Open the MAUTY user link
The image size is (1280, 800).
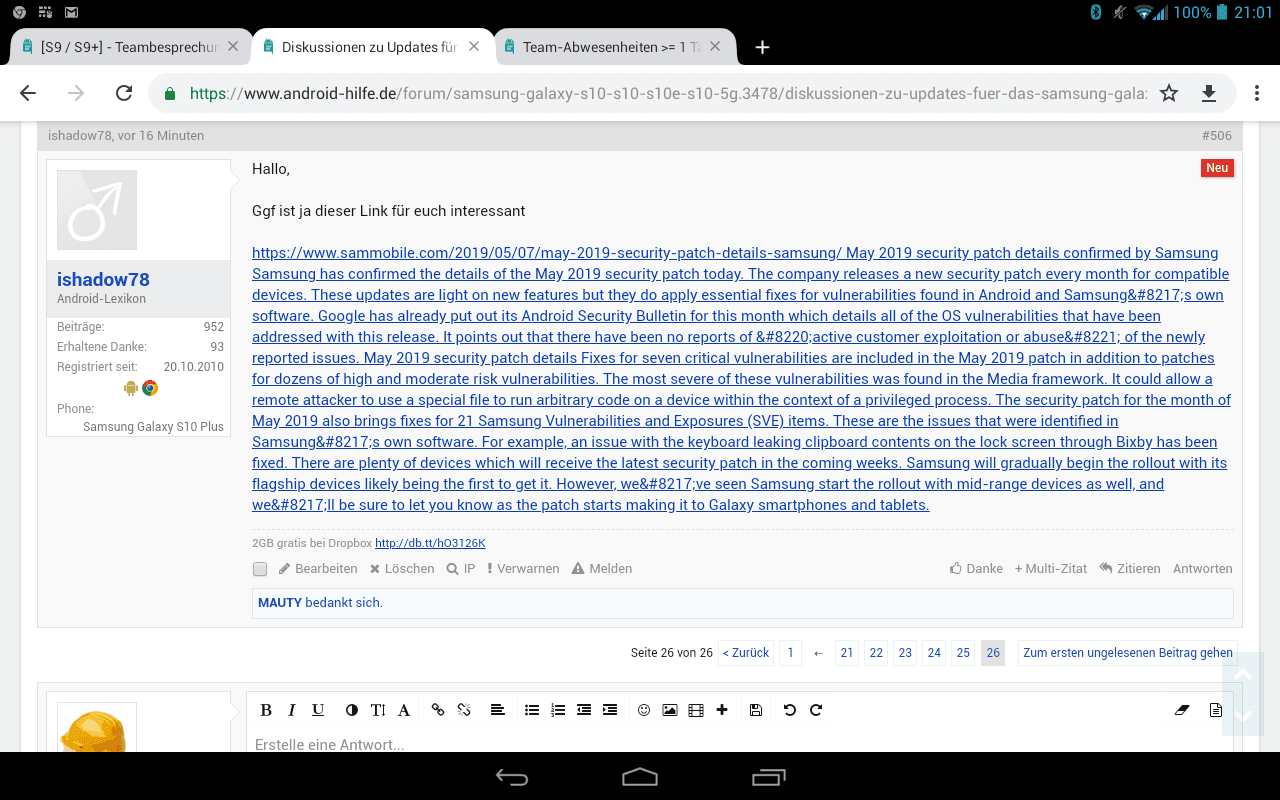[280, 602]
